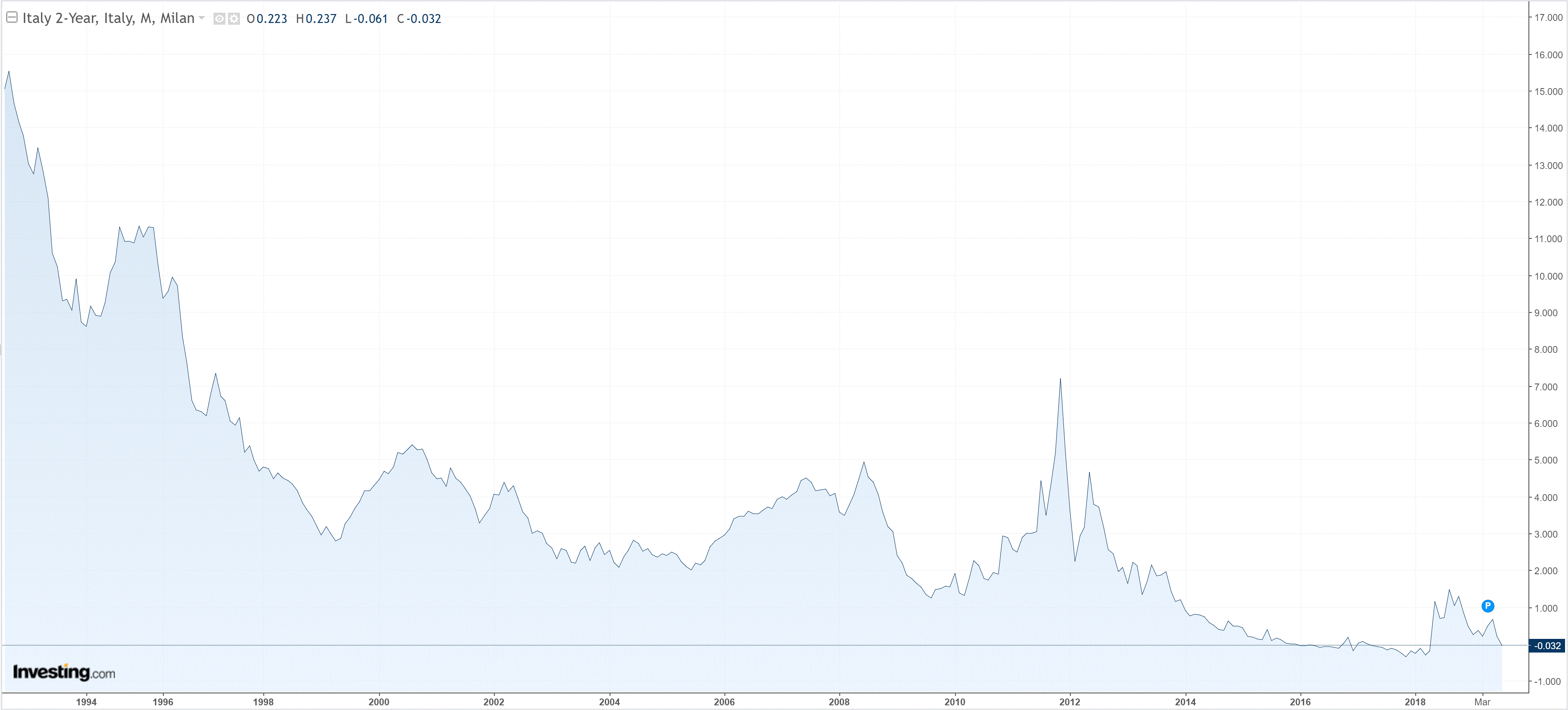Click the -1.000 price scale label
Image resolution: width=1568 pixels, height=710 pixels.
[x=1547, y=681]
